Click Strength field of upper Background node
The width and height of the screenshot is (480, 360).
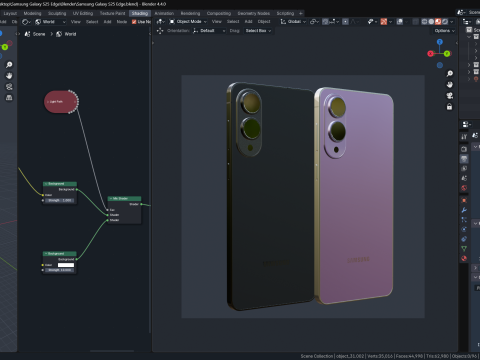pyautogui.click(x=60, y=200)
